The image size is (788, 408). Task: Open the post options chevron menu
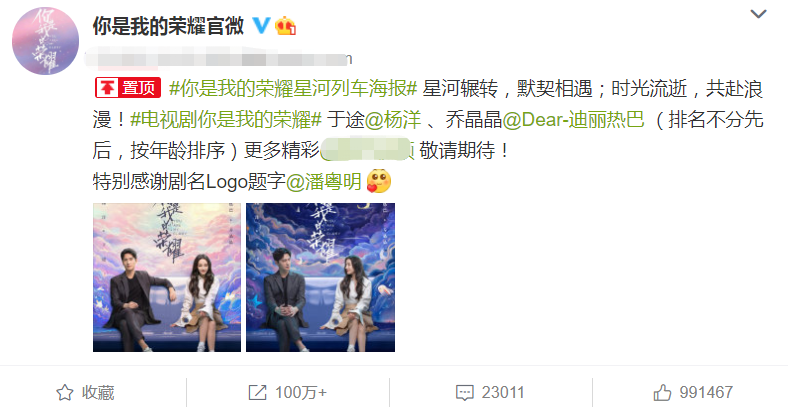(758, 14)
